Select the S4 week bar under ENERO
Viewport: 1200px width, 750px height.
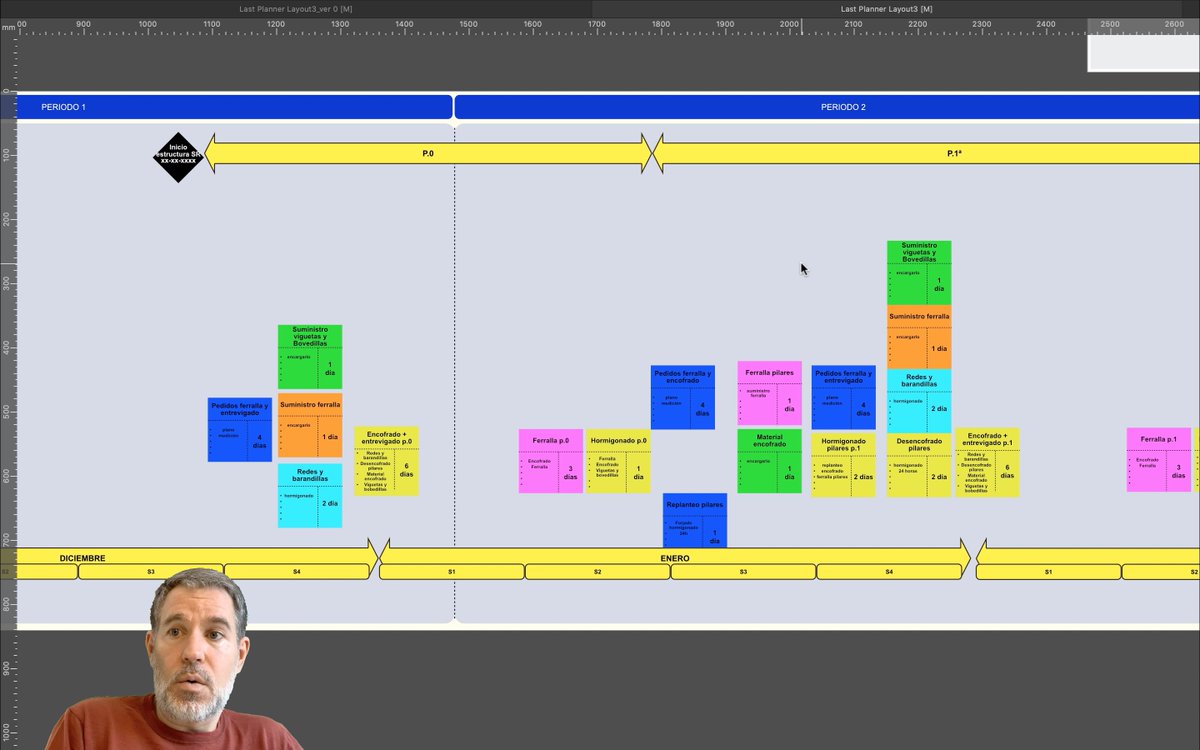coord(889,572)
